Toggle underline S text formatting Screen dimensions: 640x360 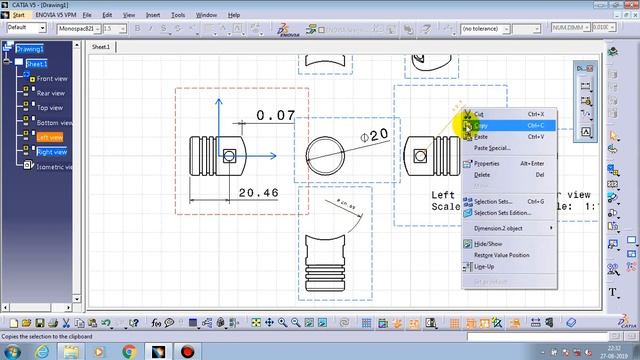point(163,29)
